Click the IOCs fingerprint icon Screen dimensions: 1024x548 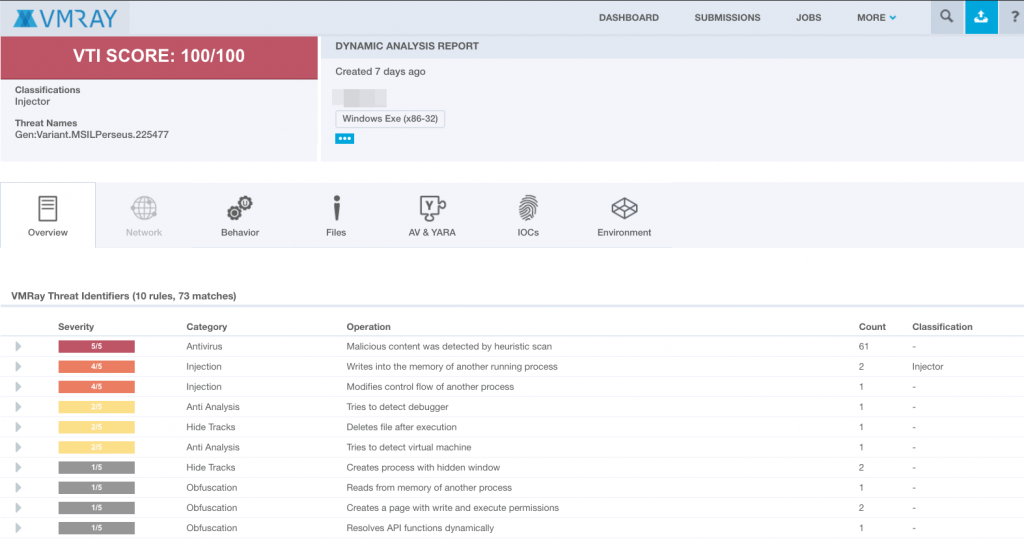coord(528,208)
